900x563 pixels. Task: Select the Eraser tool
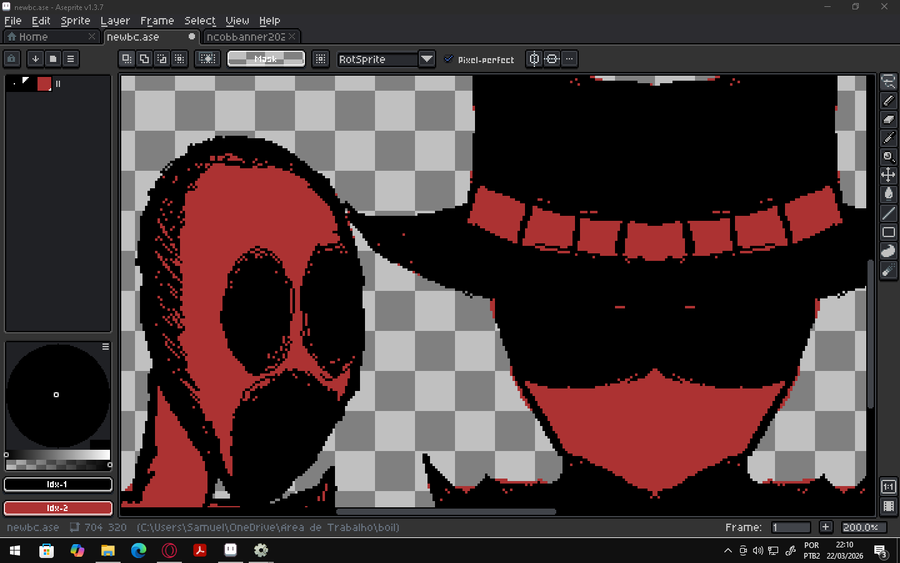889,119
